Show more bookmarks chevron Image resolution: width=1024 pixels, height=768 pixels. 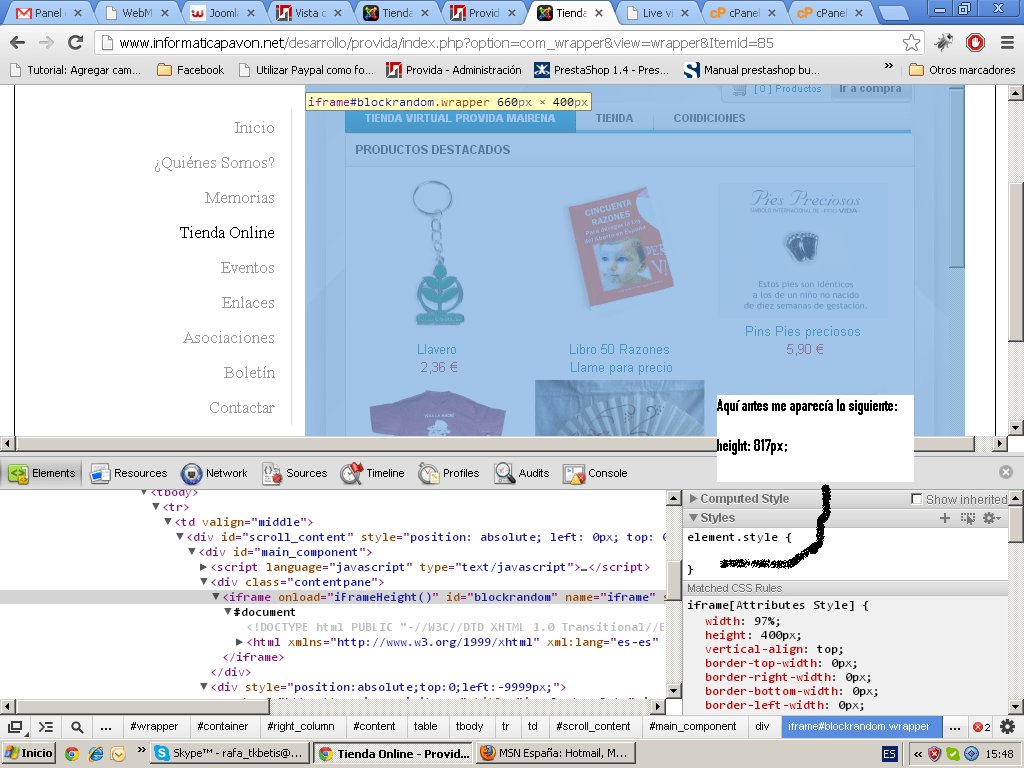pyautogui.click(x=888, y=66)
